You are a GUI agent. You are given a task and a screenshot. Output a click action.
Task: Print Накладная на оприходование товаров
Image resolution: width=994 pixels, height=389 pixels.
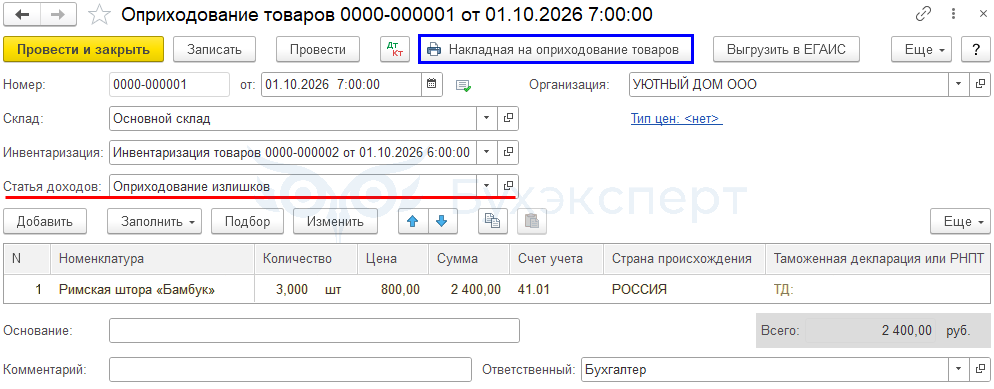tap(555, 49)
